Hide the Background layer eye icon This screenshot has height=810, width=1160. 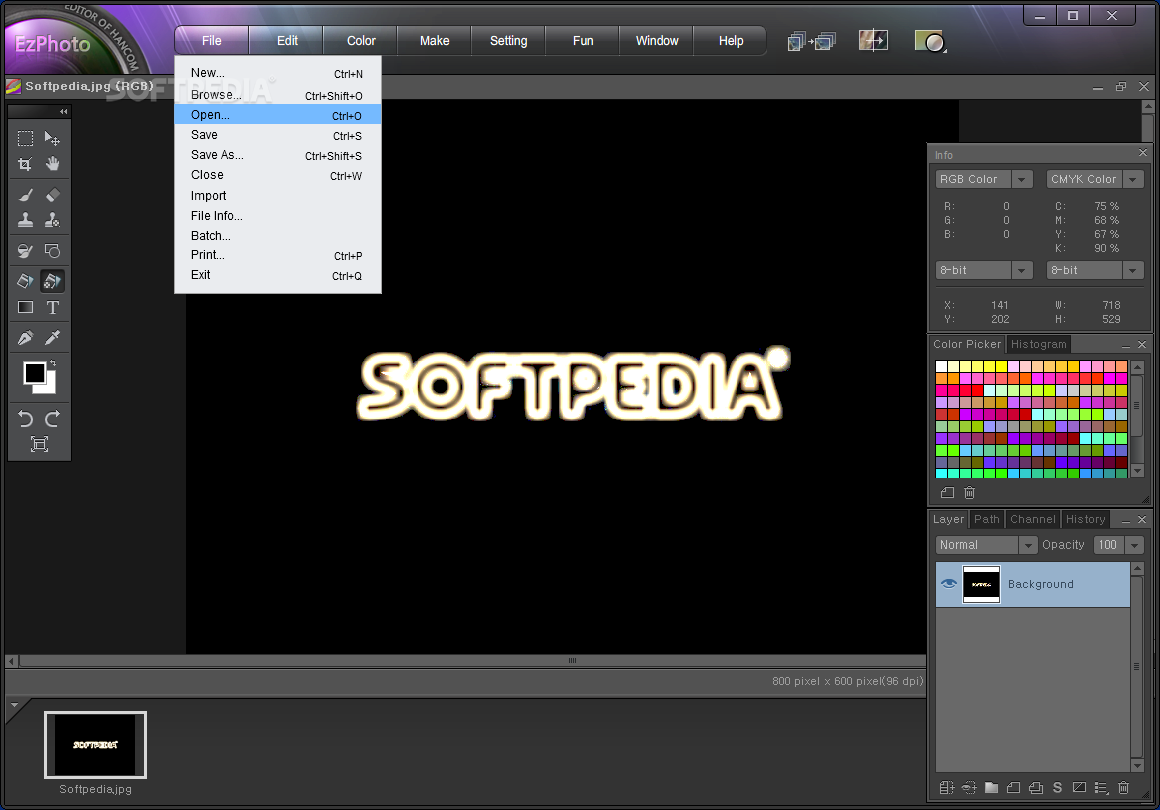948,584
